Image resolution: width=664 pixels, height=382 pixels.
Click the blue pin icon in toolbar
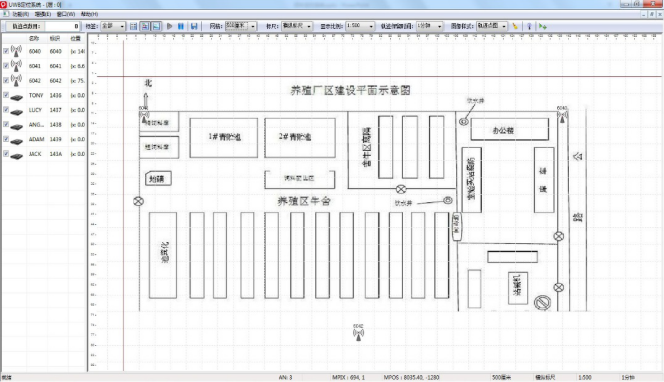529,26
